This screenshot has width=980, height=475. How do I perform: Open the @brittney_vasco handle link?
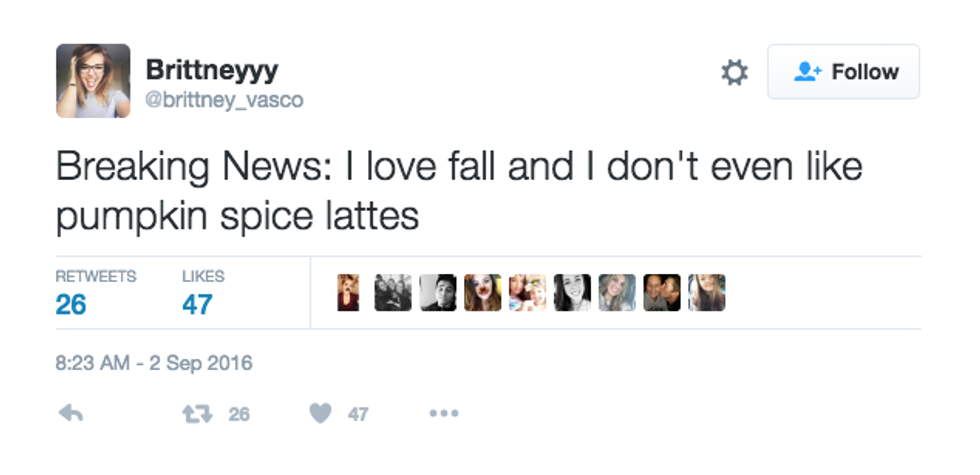point(224,100)
